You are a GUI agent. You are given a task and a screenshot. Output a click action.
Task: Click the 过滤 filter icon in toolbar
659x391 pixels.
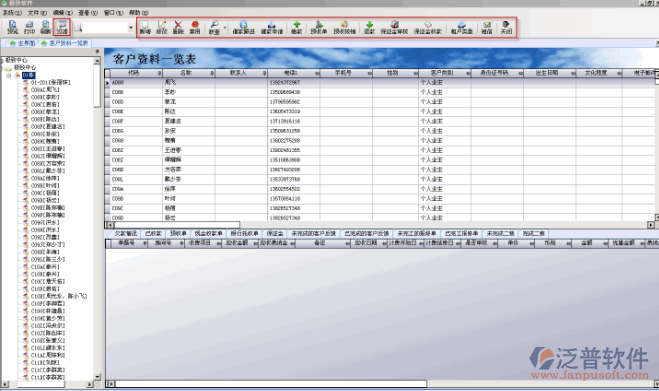[62, 27]
